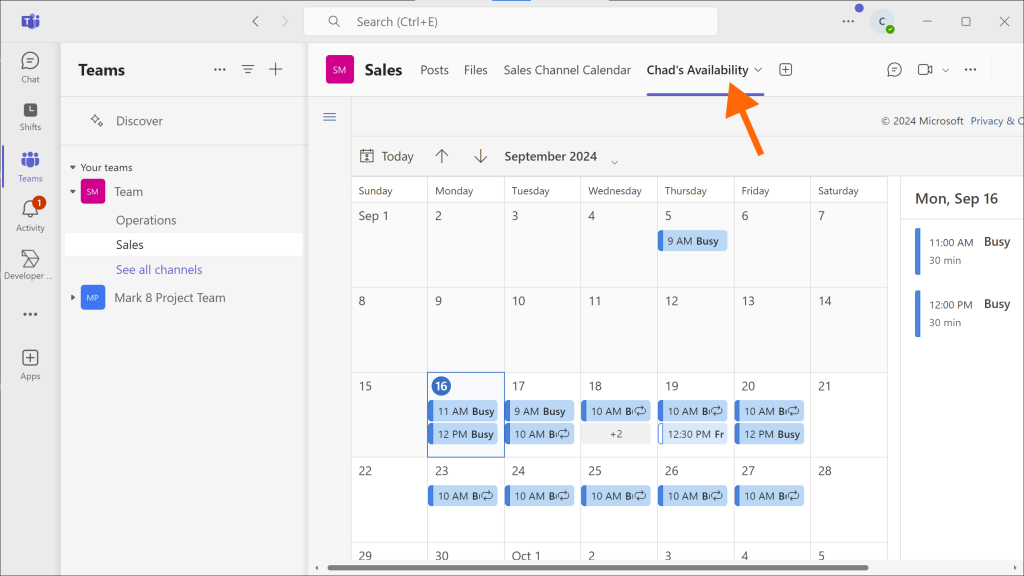Switch to the Files tab
The height and width of the screenshot is (576, 1024).
(x=475, y=70)
